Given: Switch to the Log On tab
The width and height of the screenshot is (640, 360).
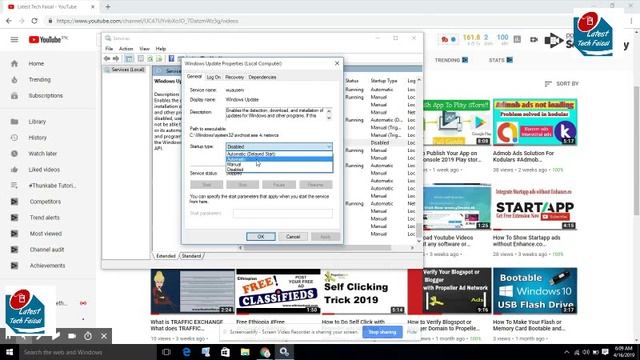Looking at the screenshot, I should coord(213,77).
